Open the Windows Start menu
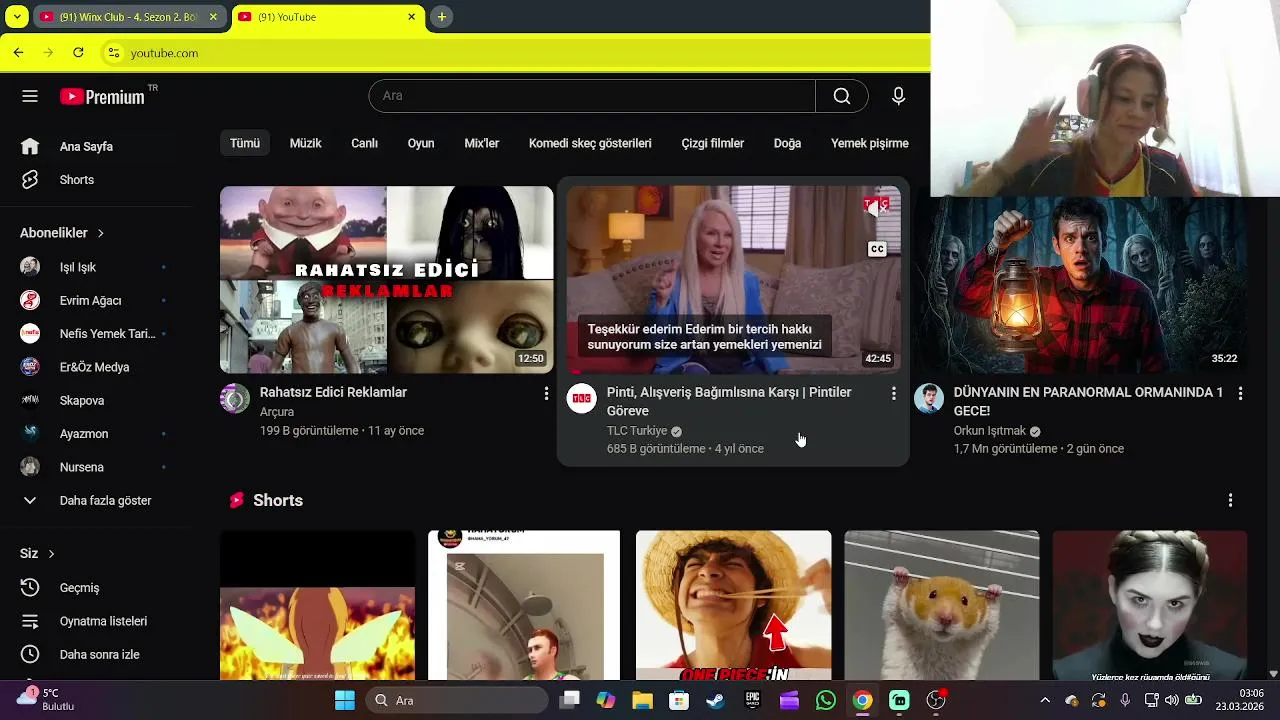Viewport: 1280px width, 720px height. point(344,700)
